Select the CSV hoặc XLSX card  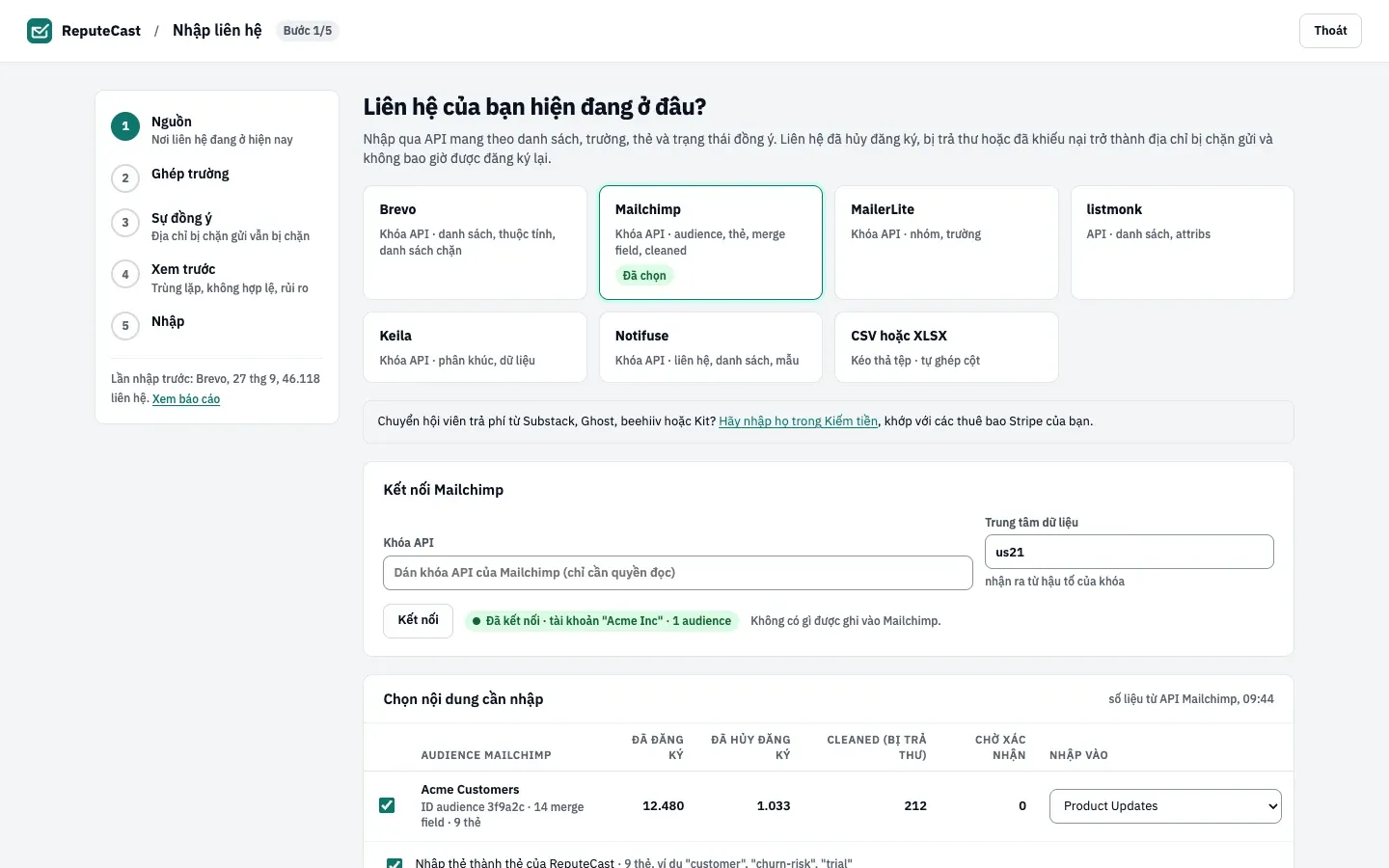946,347
